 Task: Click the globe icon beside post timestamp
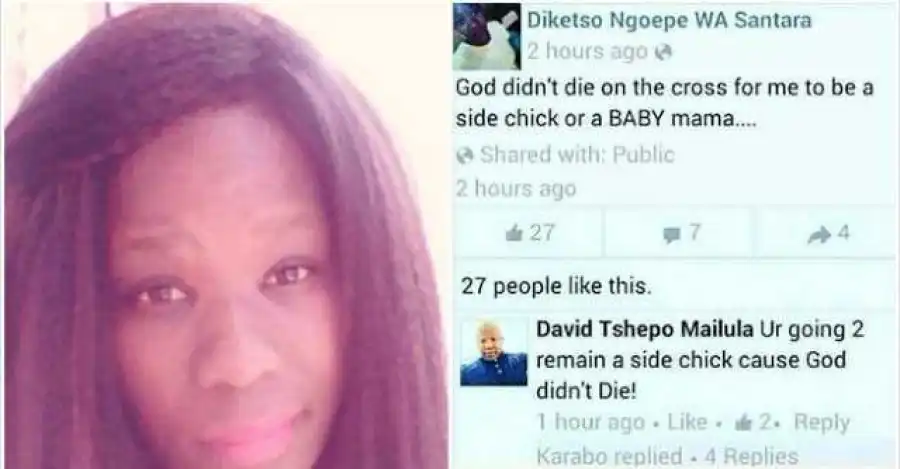coord(663,52)
